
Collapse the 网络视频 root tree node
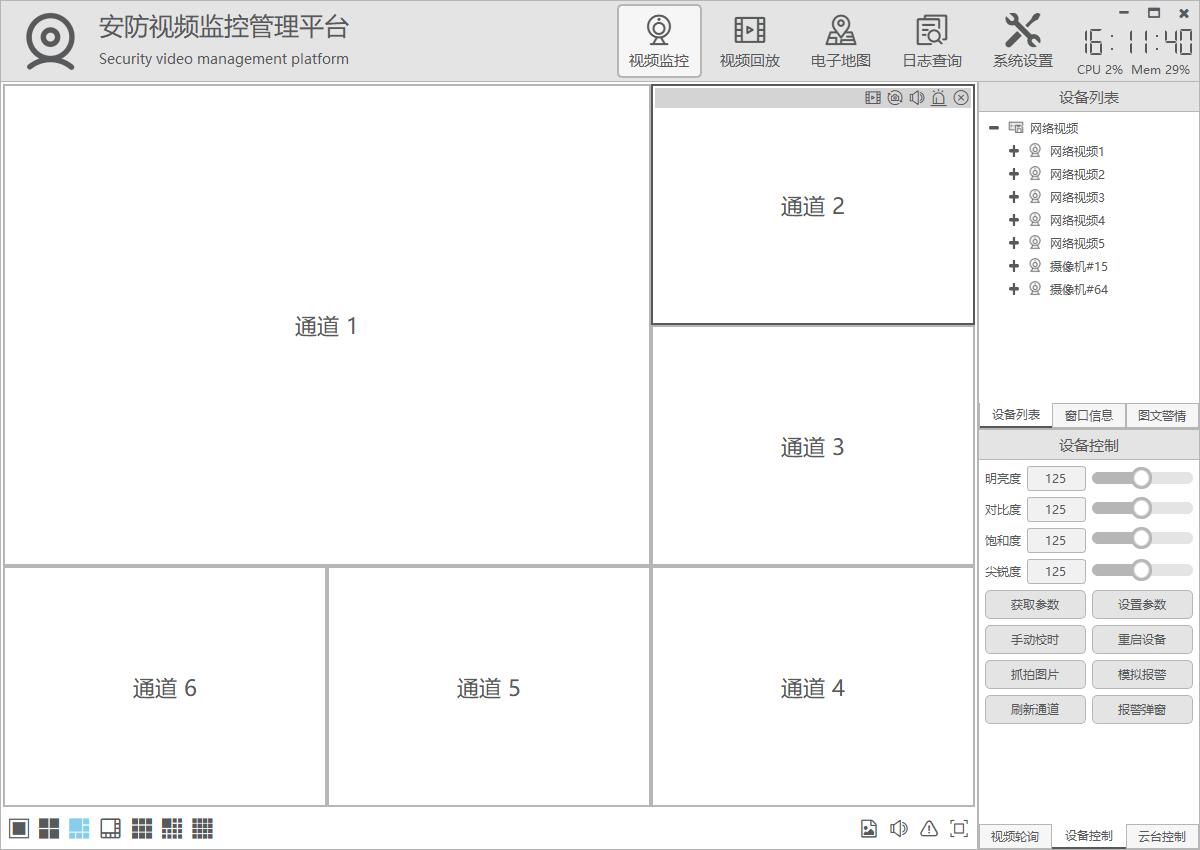click(994, 128)
